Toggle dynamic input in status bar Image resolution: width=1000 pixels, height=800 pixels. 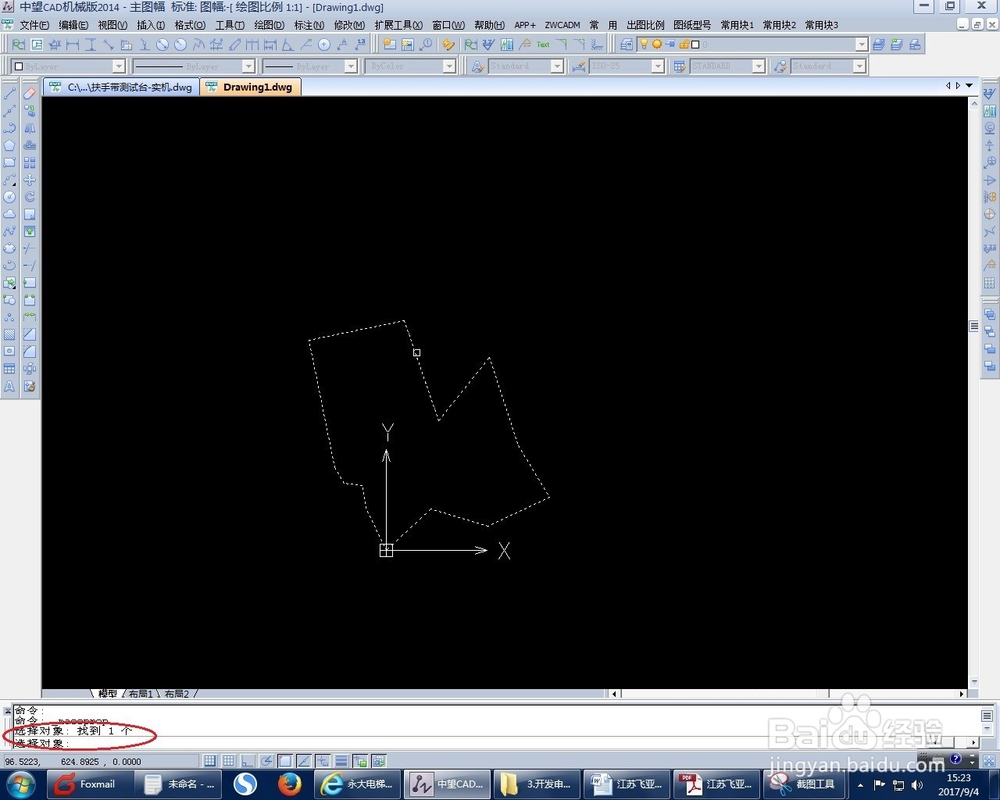[x=323, y=761]
